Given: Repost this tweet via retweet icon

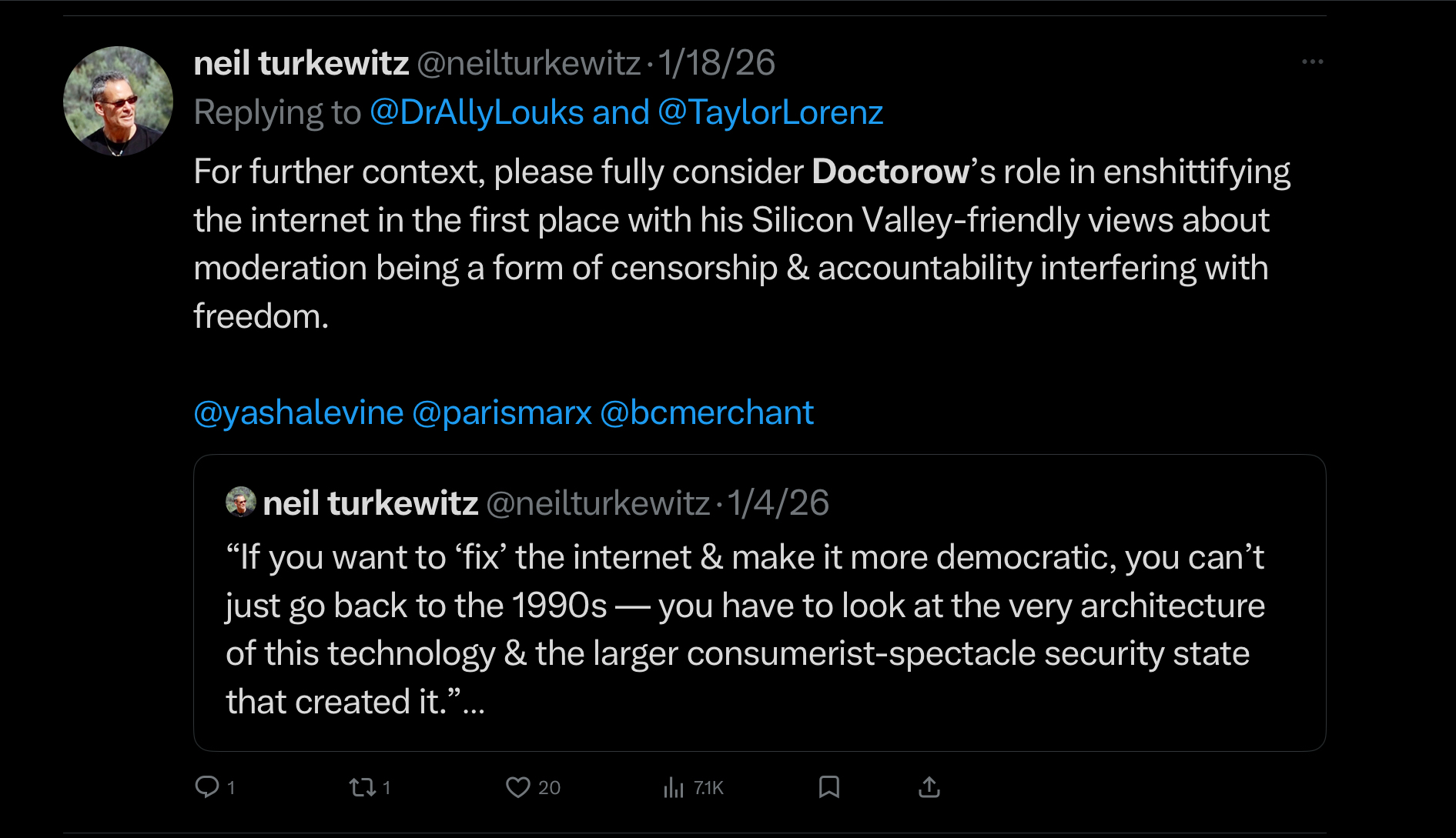Looking at the screenshot, I should 362,787.
